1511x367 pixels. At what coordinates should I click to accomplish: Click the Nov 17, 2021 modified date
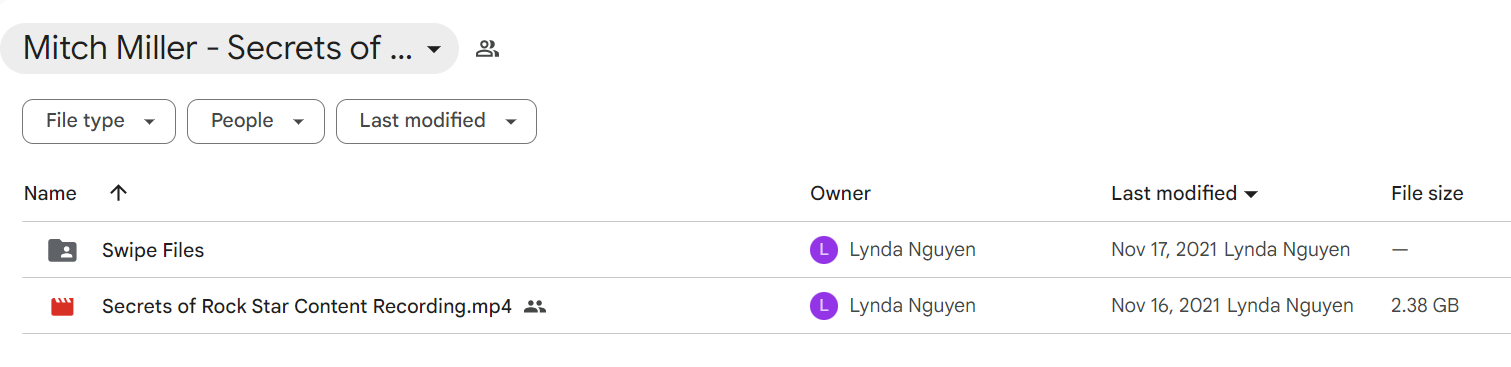click(x=1165, y=250)
